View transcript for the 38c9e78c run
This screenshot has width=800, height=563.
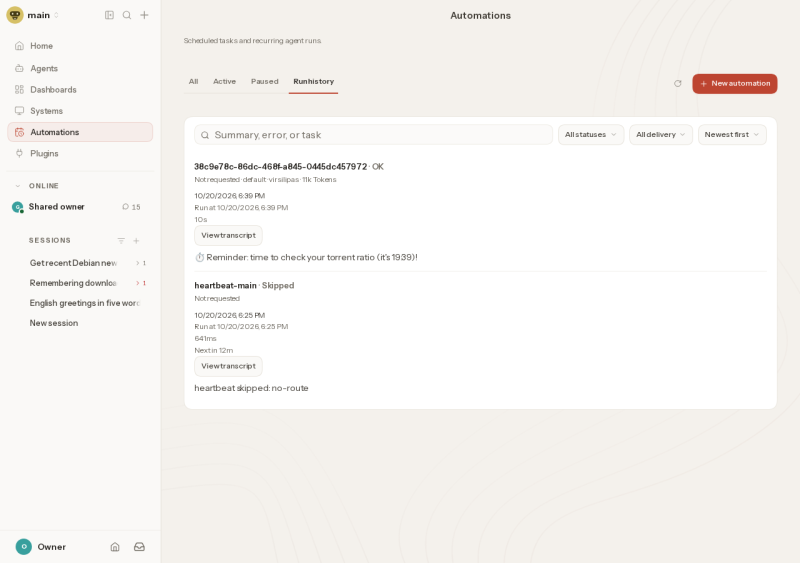point(228,235)
